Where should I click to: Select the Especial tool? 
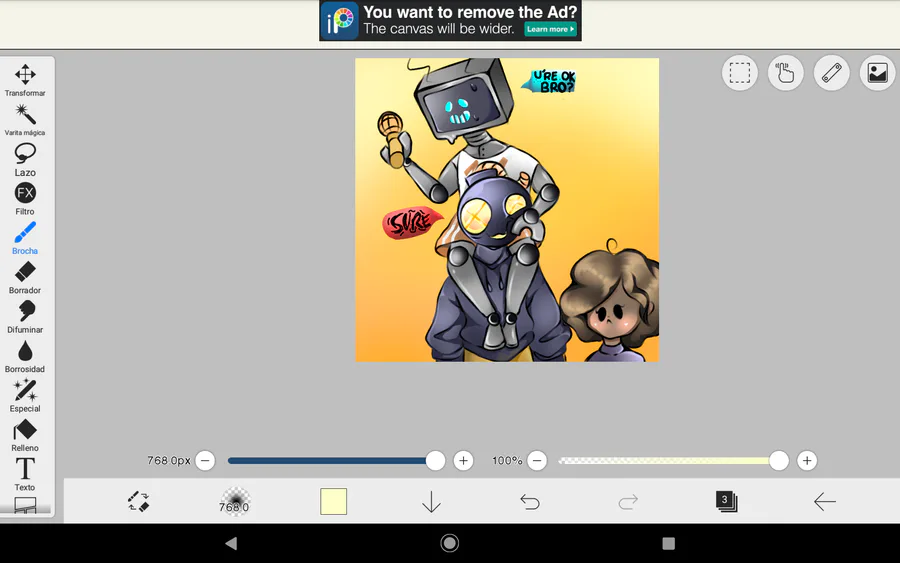point(25,396)
